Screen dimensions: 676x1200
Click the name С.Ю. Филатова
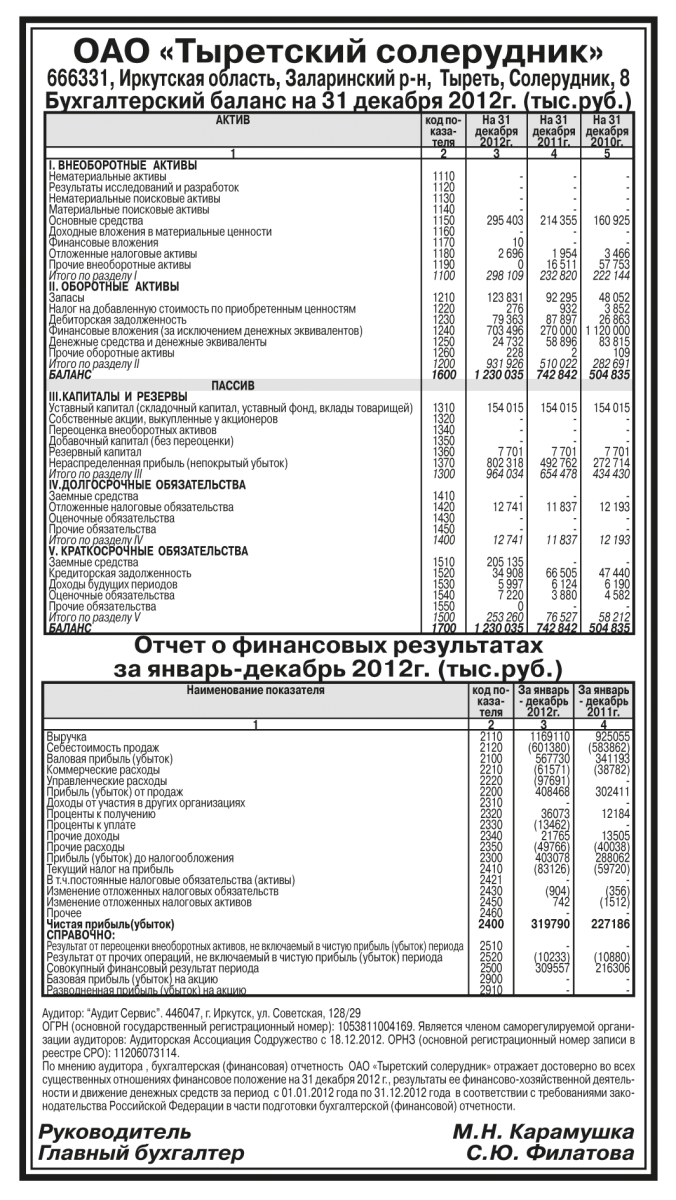pos(549,1155)
